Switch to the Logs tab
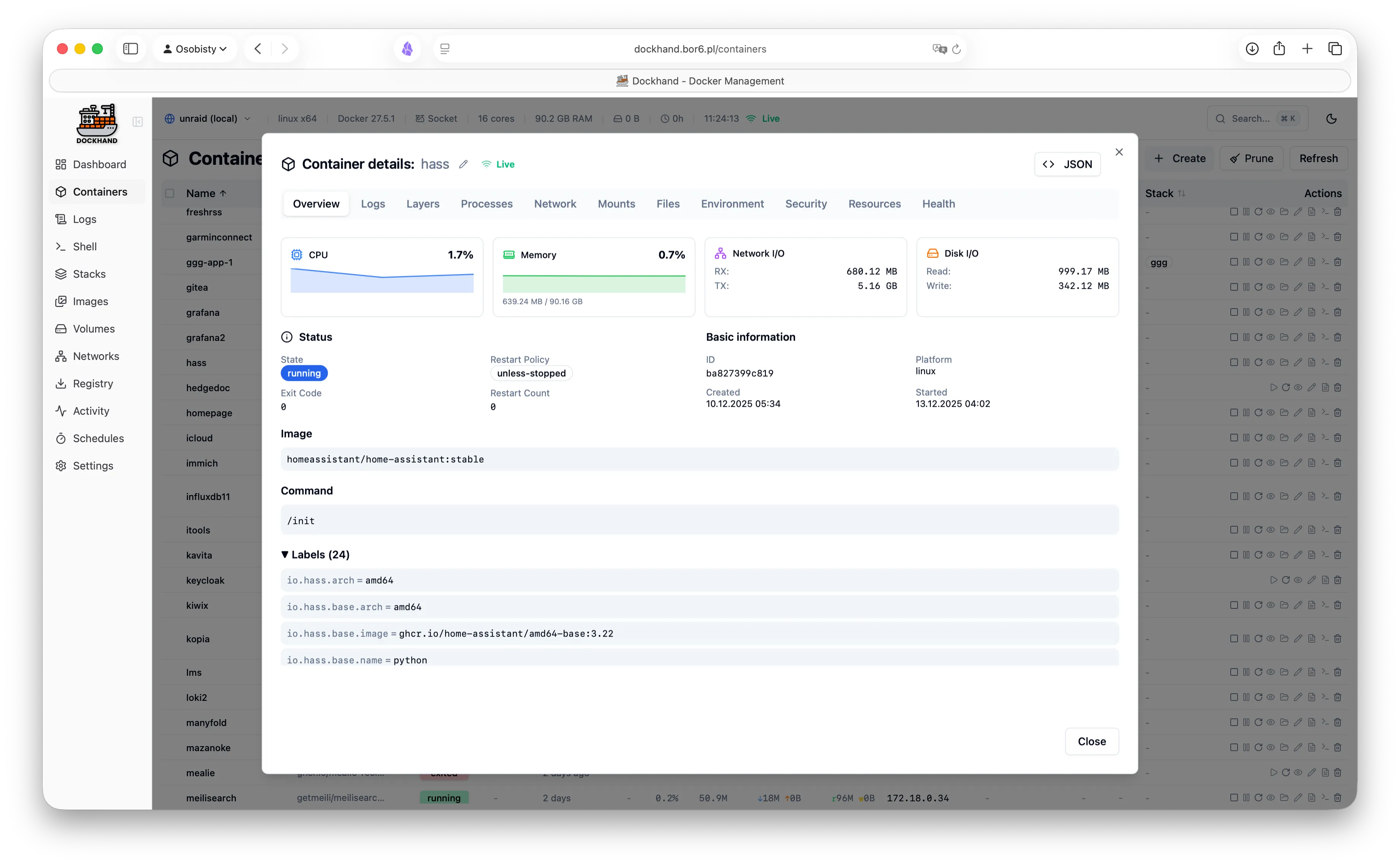Viewport: 1400px width, 866px height. tap(373, 203)
